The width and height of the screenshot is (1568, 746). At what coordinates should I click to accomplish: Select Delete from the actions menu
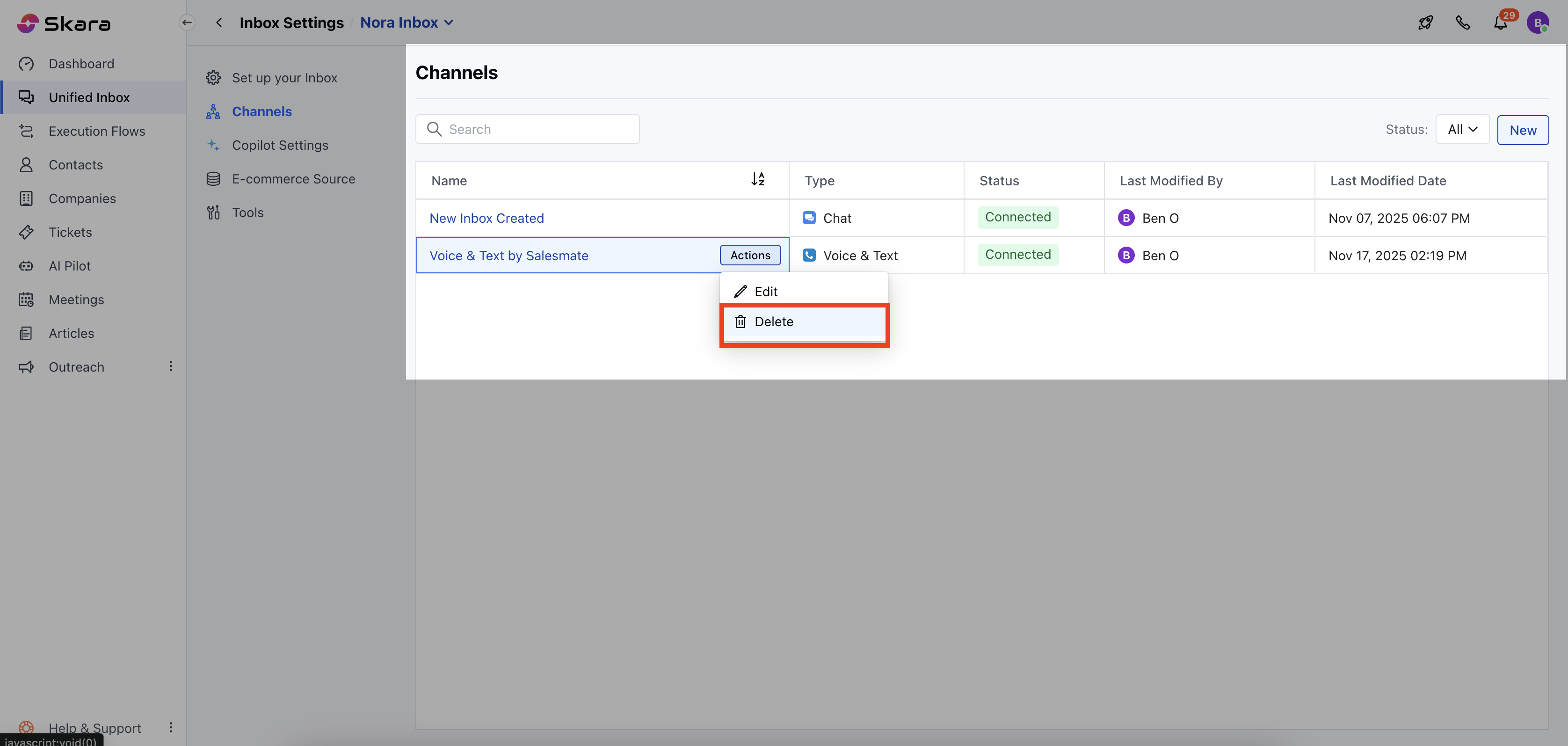774,322
